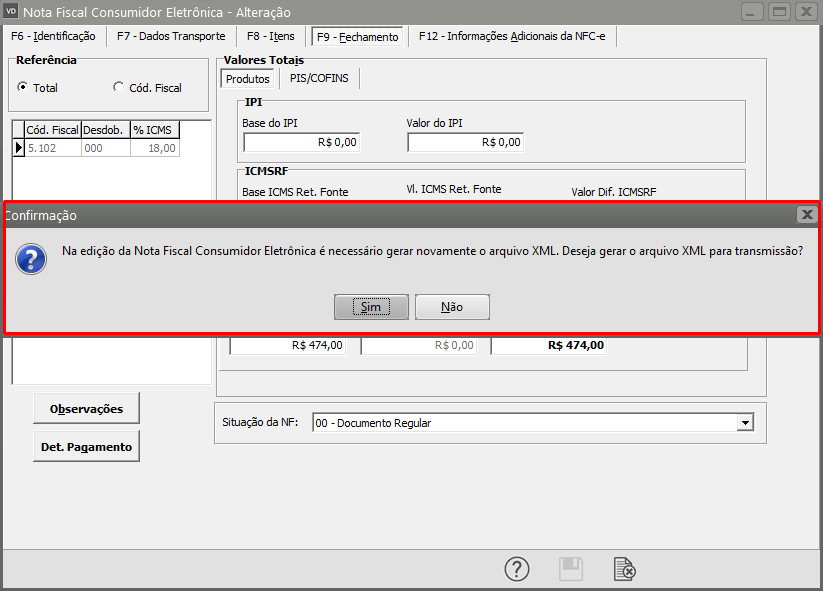823x591 pixels.
Task: Minimize the Nota Fiscal window
Action: pos(755,12)
